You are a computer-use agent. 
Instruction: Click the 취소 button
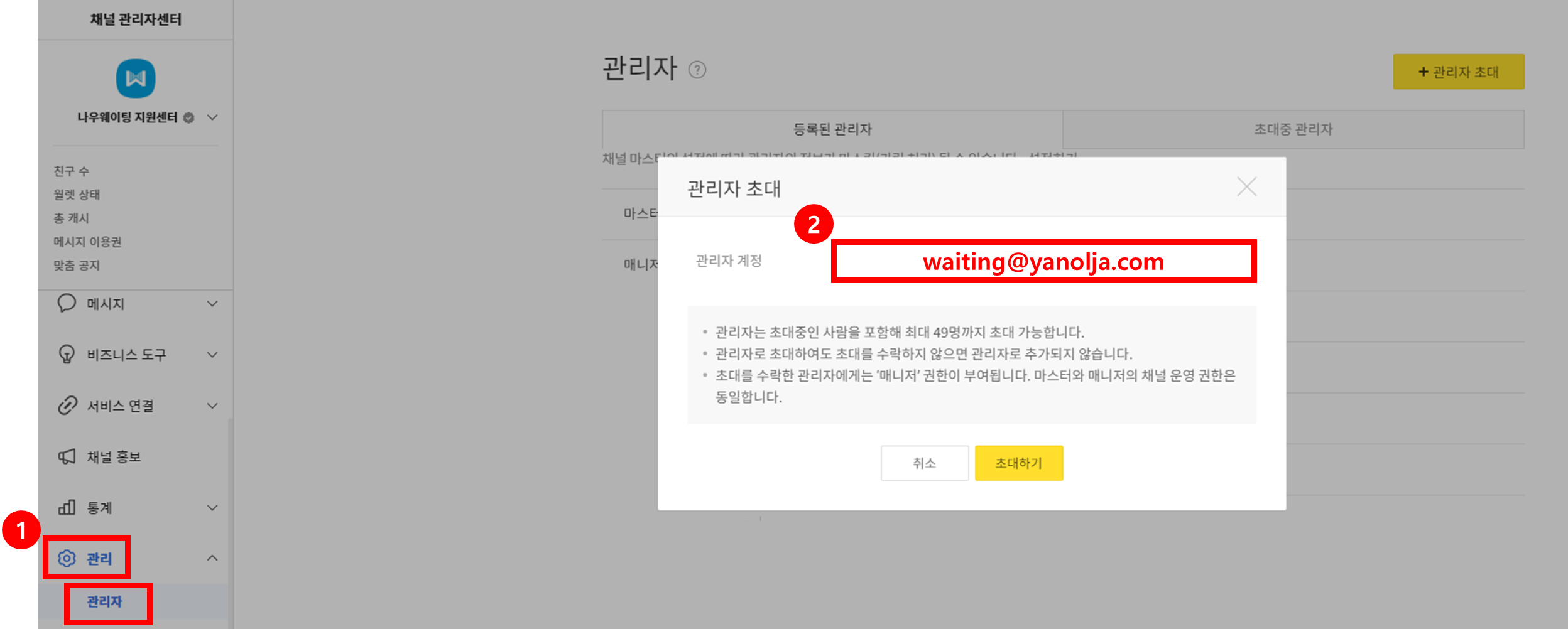pyautogui.click(x=925, y=463)
